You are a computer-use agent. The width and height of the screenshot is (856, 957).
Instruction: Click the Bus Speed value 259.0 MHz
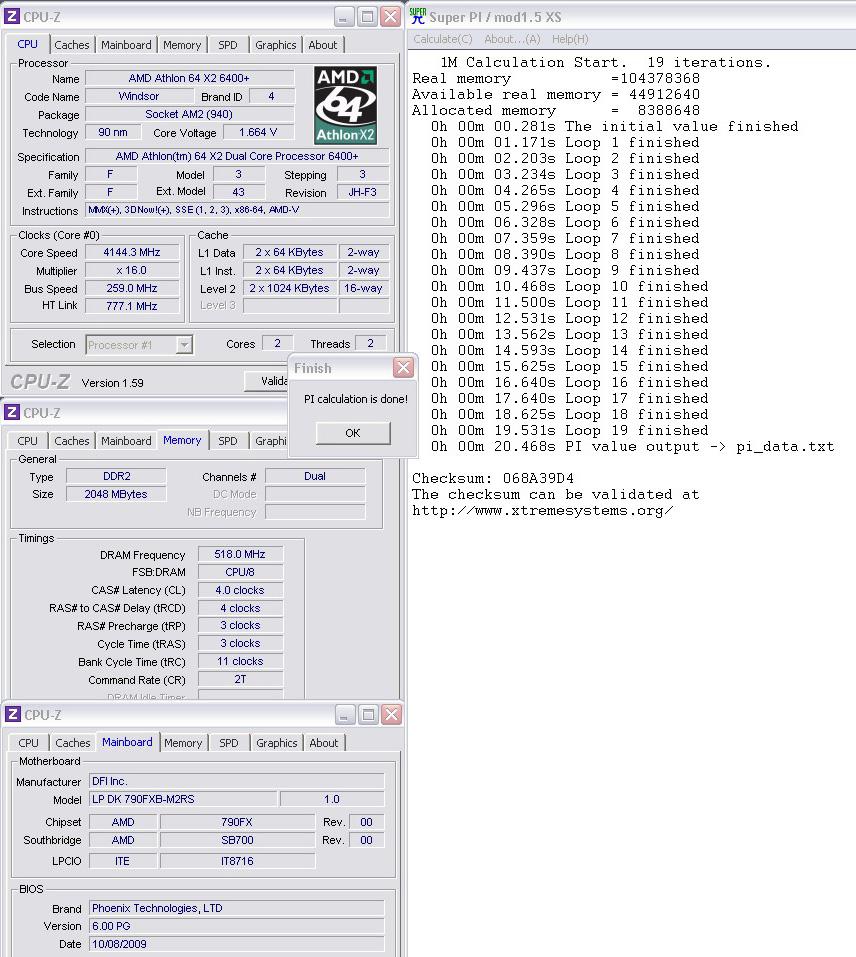point(132,288)
